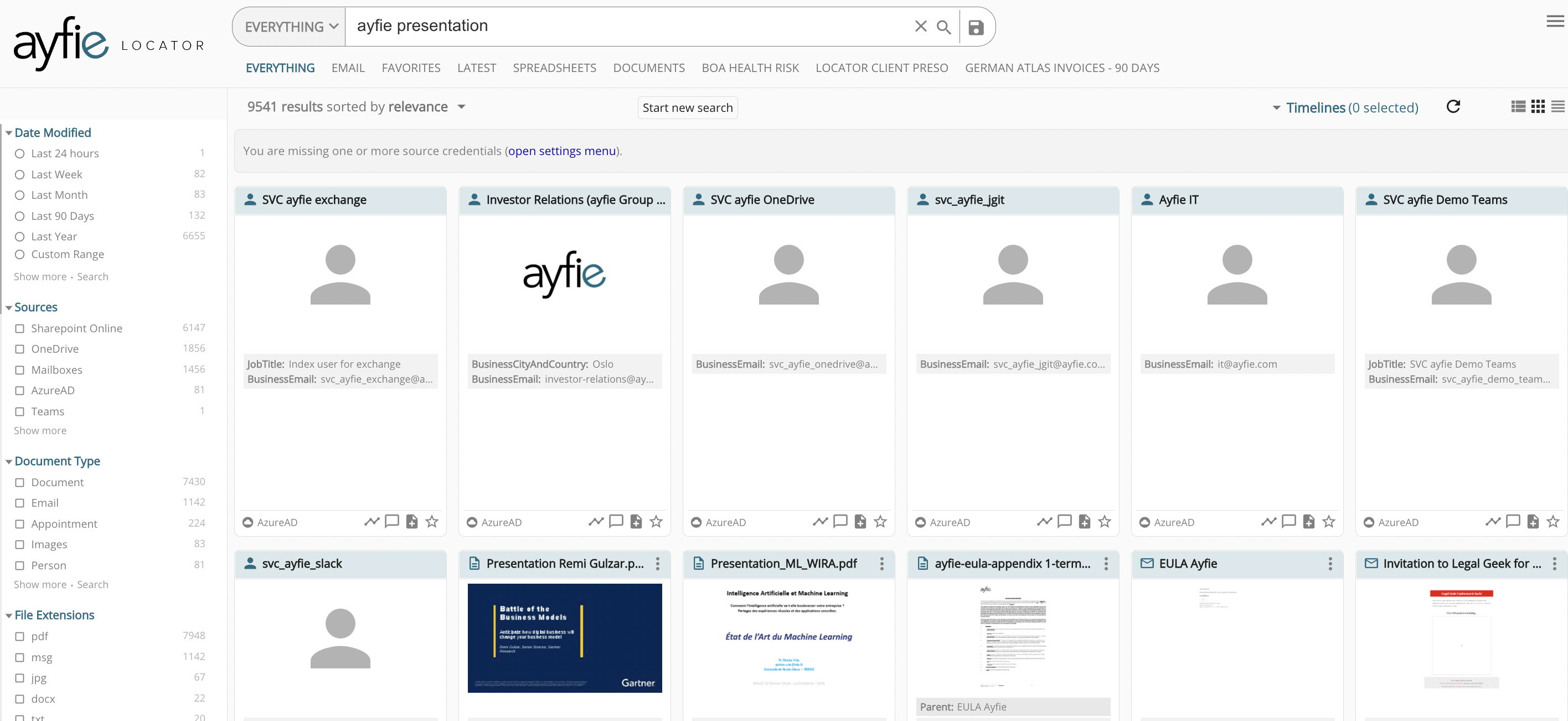Check the Email document type filter
Screen dimensions: 1568x721
click(x=19, y=503)
